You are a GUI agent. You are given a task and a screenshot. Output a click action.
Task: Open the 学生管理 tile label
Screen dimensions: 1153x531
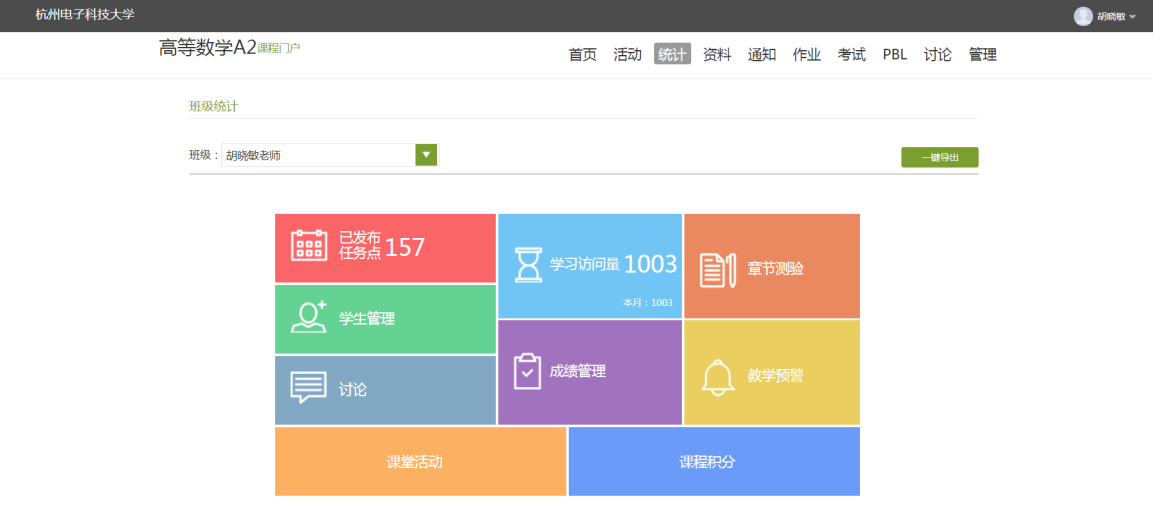pyautogui.click(x=367, y=319)
